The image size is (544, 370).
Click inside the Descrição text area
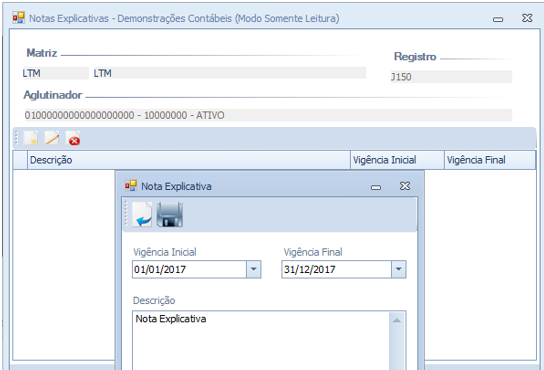[261, 341]
